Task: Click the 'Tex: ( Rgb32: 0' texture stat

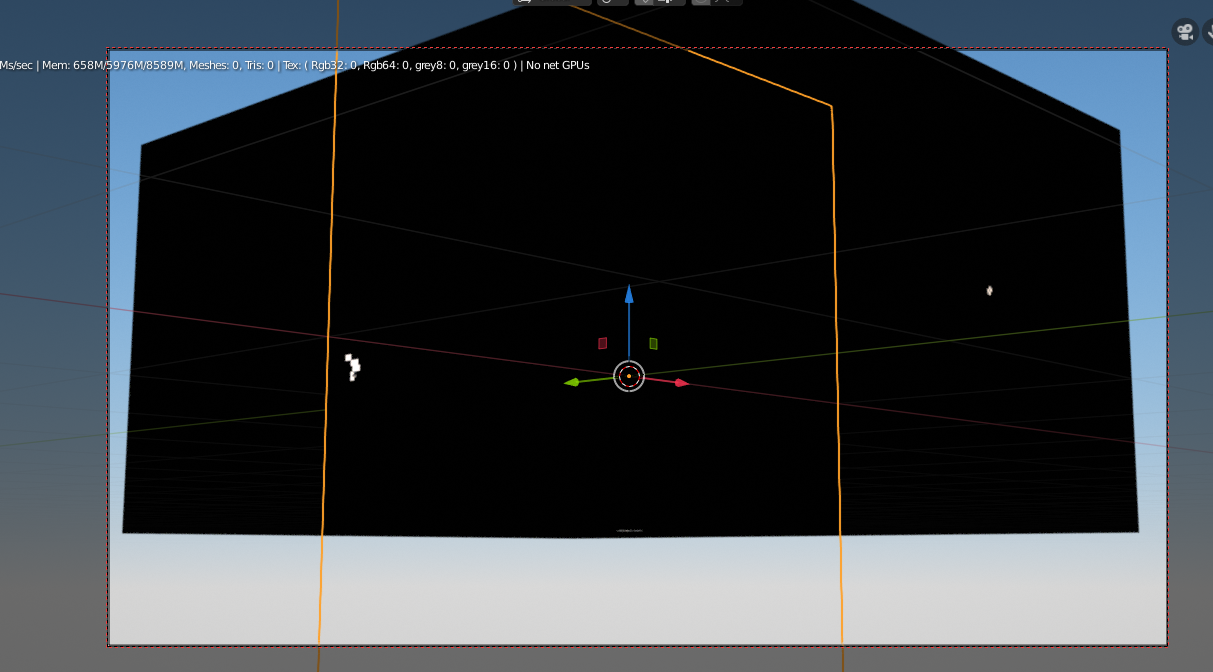Action: (x=321, y=65)
